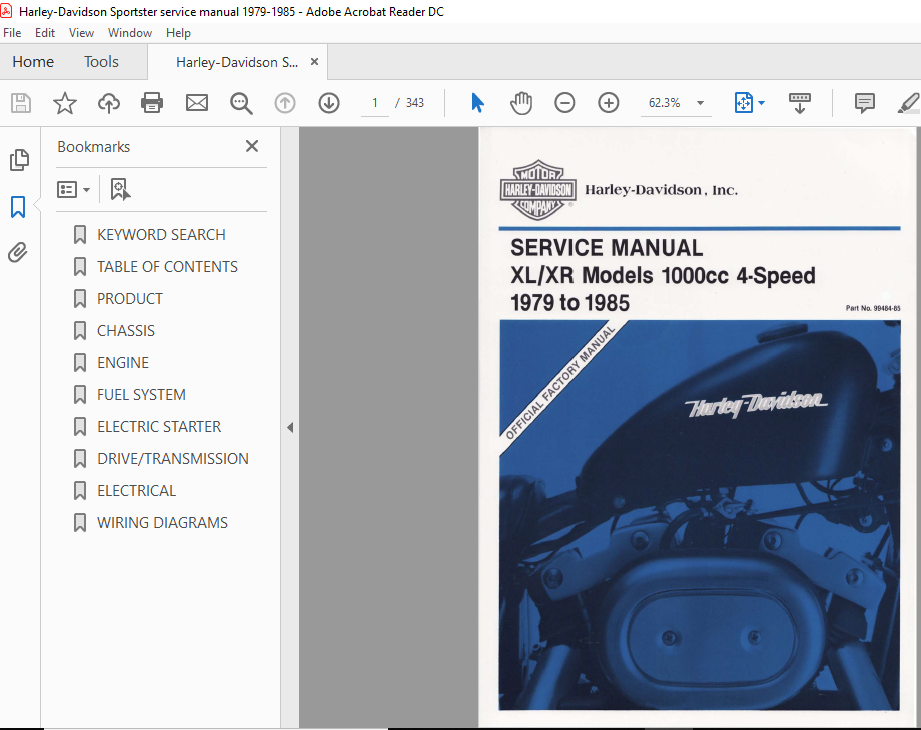921x730 pixels.
Task: Activate the Selection arrow tool
Action: click(478, 103)
